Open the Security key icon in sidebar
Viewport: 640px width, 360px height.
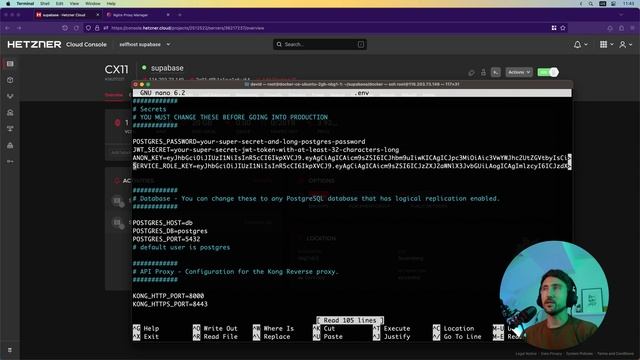10,162
